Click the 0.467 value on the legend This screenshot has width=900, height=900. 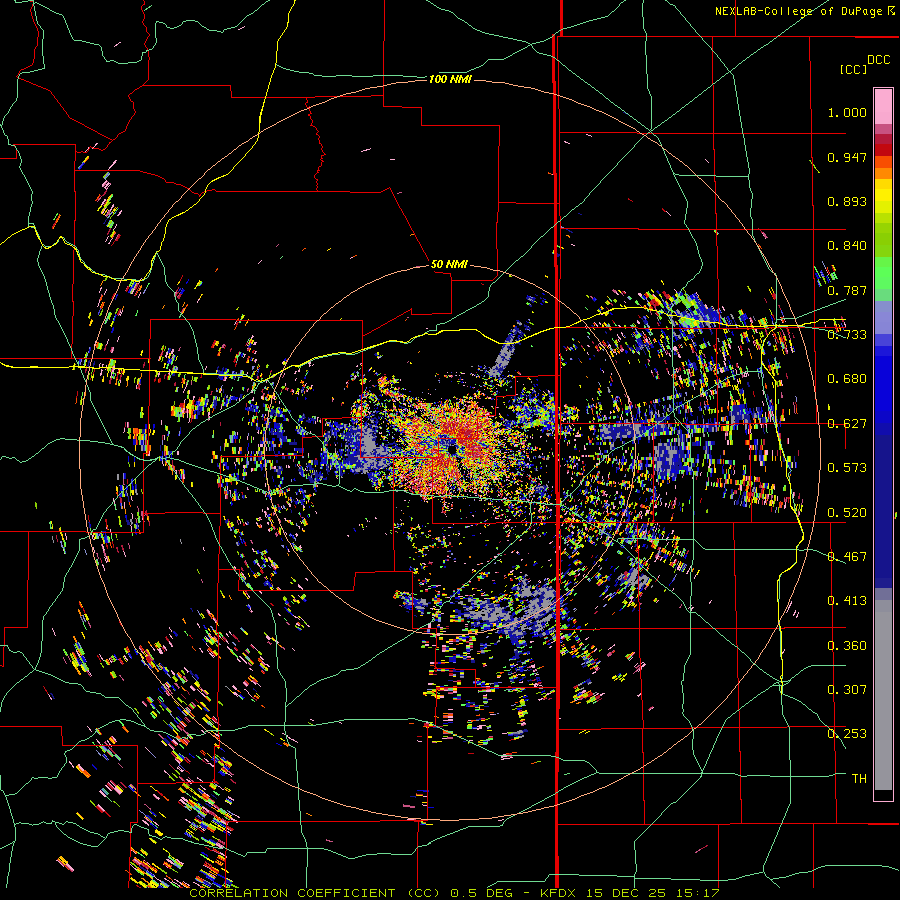[847, 557]
